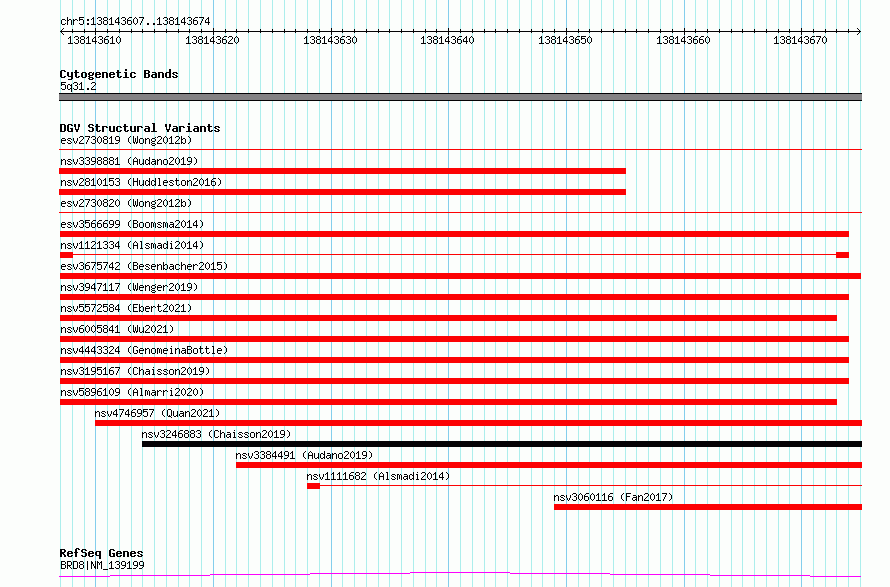Click the right red block of nsv1121334
Image resolution: width=890 pixels, height=587 pixels.
pos(842,255)
